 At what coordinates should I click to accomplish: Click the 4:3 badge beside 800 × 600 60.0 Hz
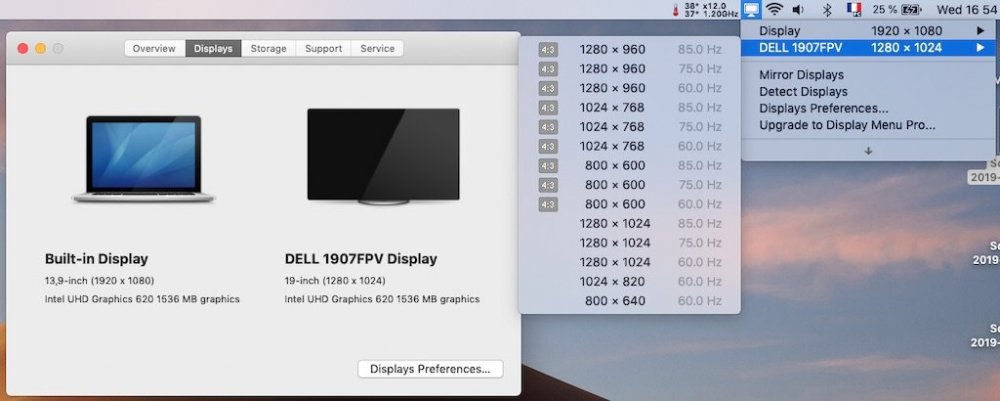(x=548, y=204)
